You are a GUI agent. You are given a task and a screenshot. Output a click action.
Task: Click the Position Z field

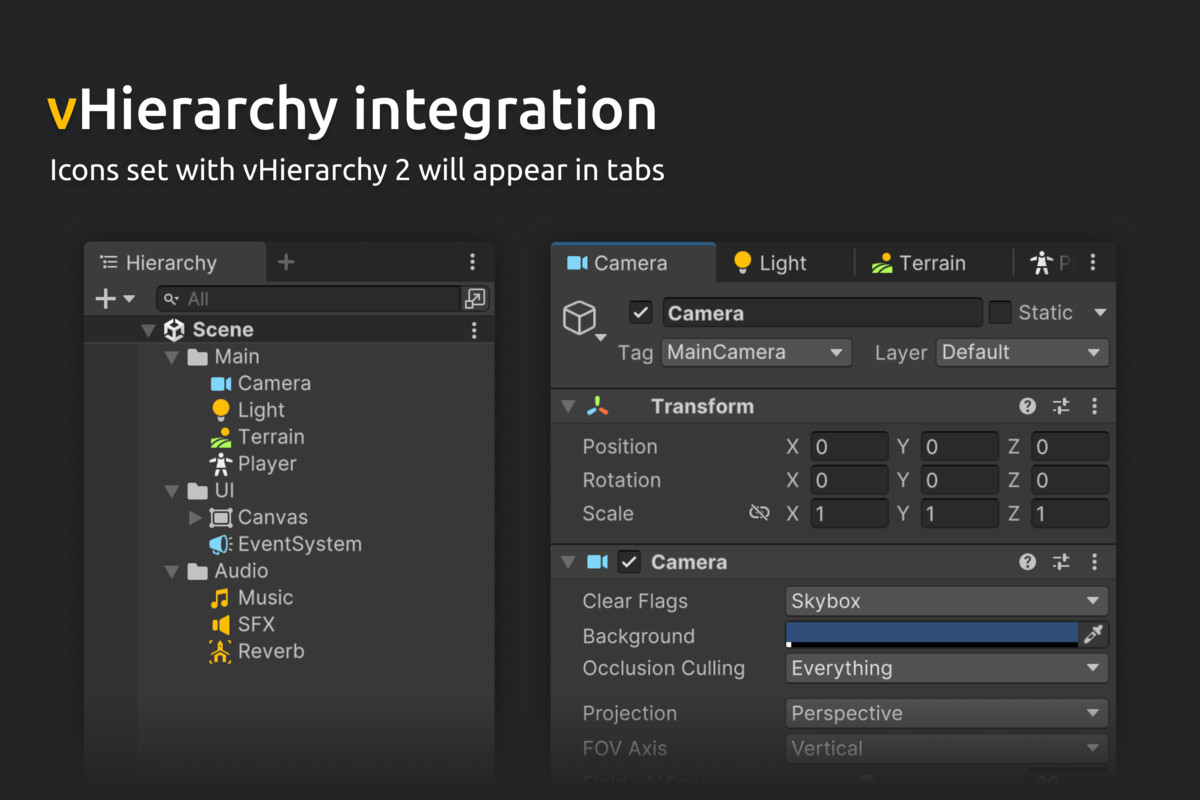tap(1070, 446)
